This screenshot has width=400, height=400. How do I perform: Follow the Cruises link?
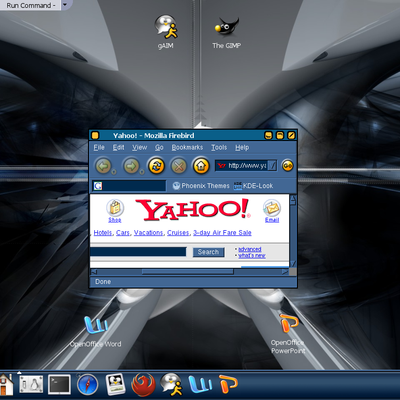point(178,233)
